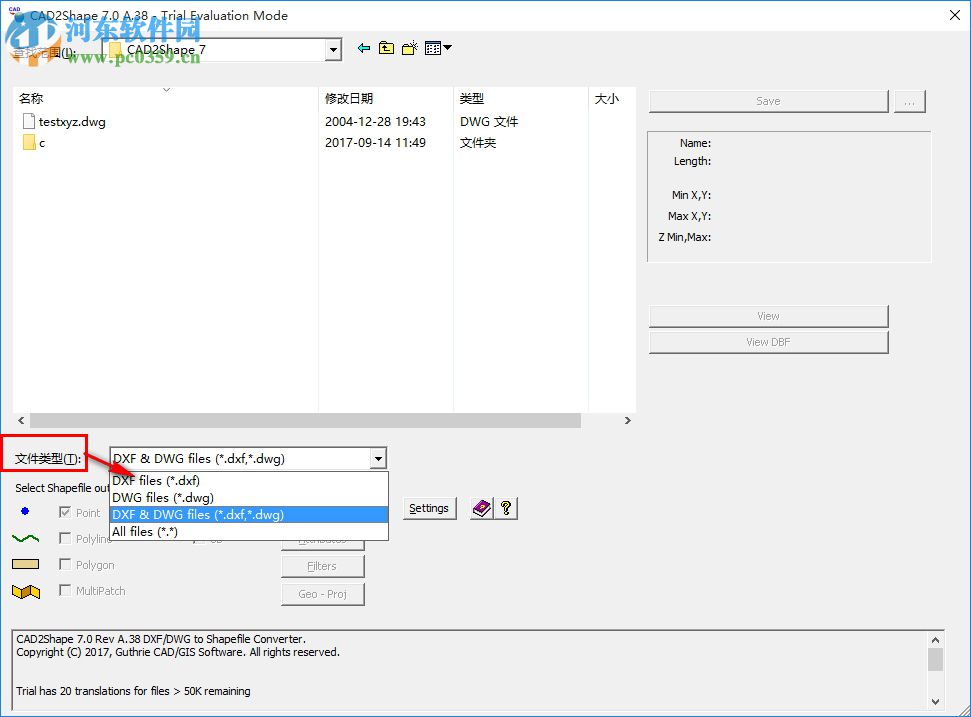Create a new folder using the toolbar icon
The image size is (971, 717).
tap(409, 47)
